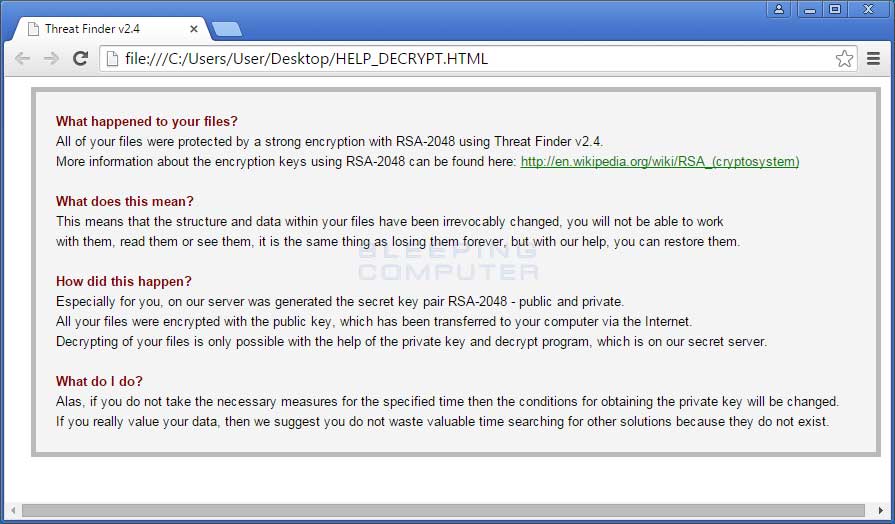This screenshot has height=524, width=895.
Task: Open the Chrome user profile button
Action: (x=779, y=9)
